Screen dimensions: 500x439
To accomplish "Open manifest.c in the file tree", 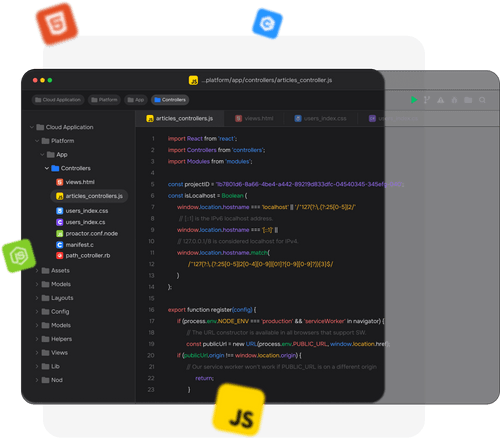I will coord(75,245).
